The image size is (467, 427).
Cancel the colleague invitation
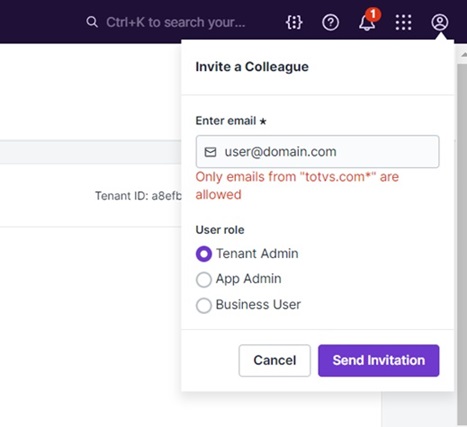pyautogui.click(x=275, y=360)
